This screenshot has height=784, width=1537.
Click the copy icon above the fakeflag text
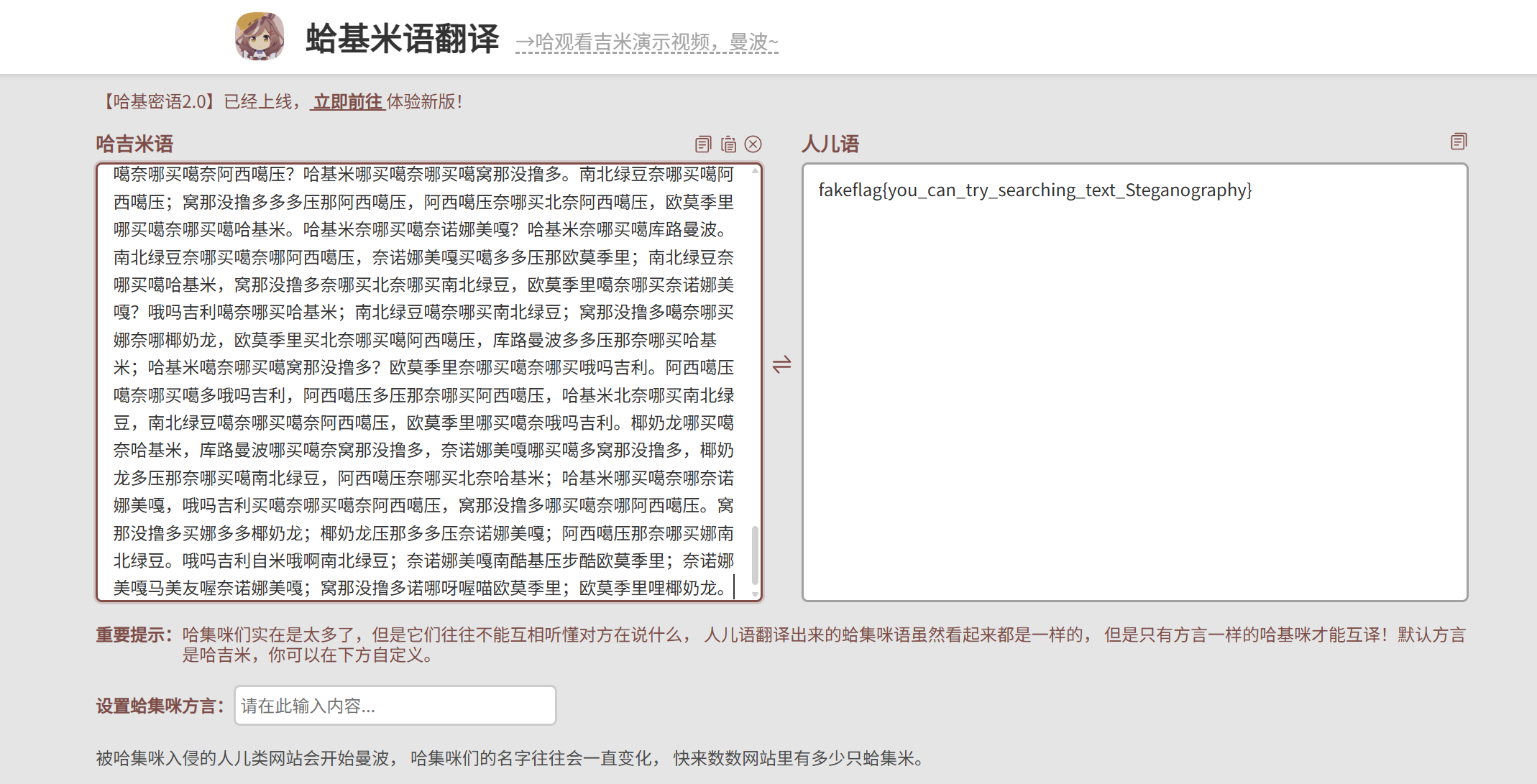click(1458, 142)
